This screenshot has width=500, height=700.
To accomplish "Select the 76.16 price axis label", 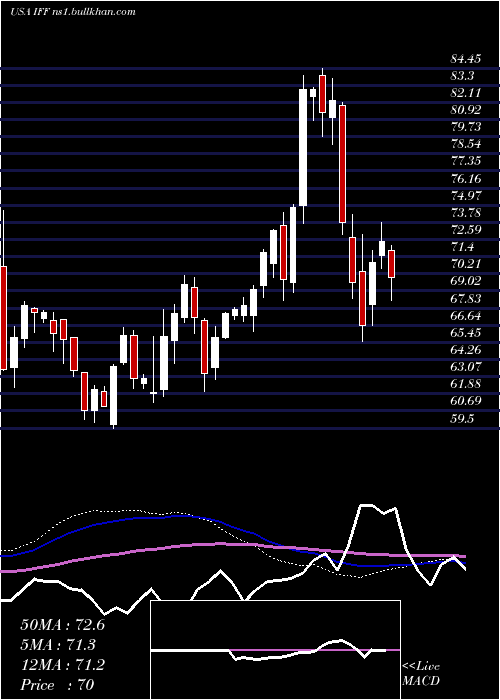I will pos(466,179).
